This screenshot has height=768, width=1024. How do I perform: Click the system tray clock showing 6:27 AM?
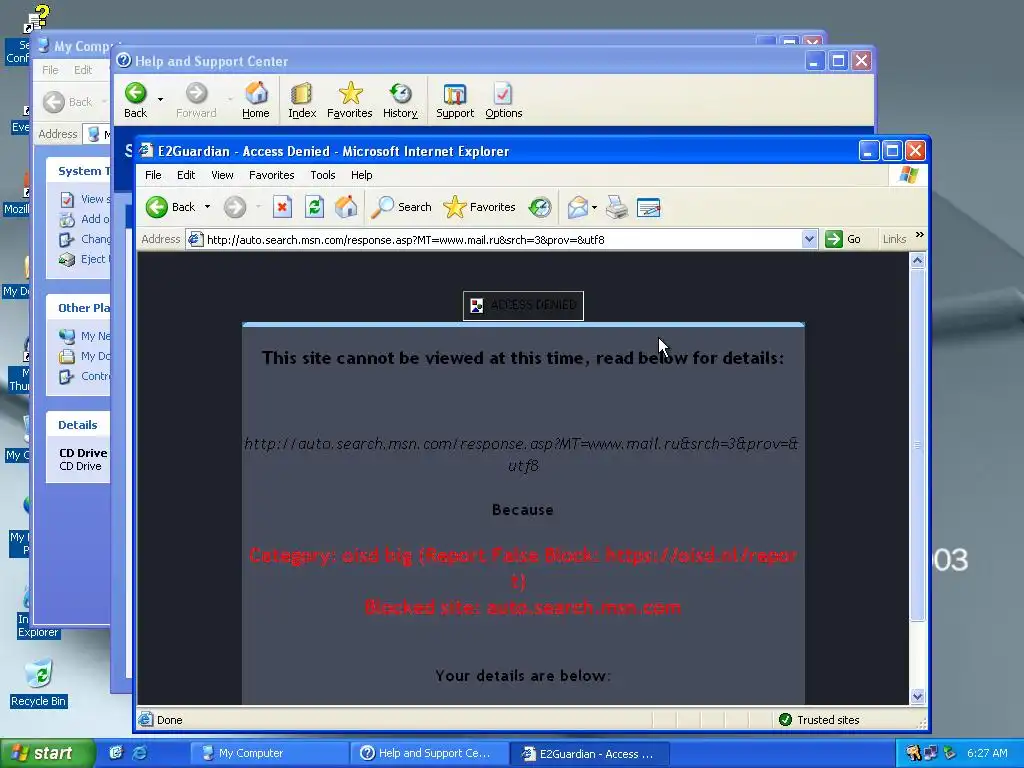[987, 753]
